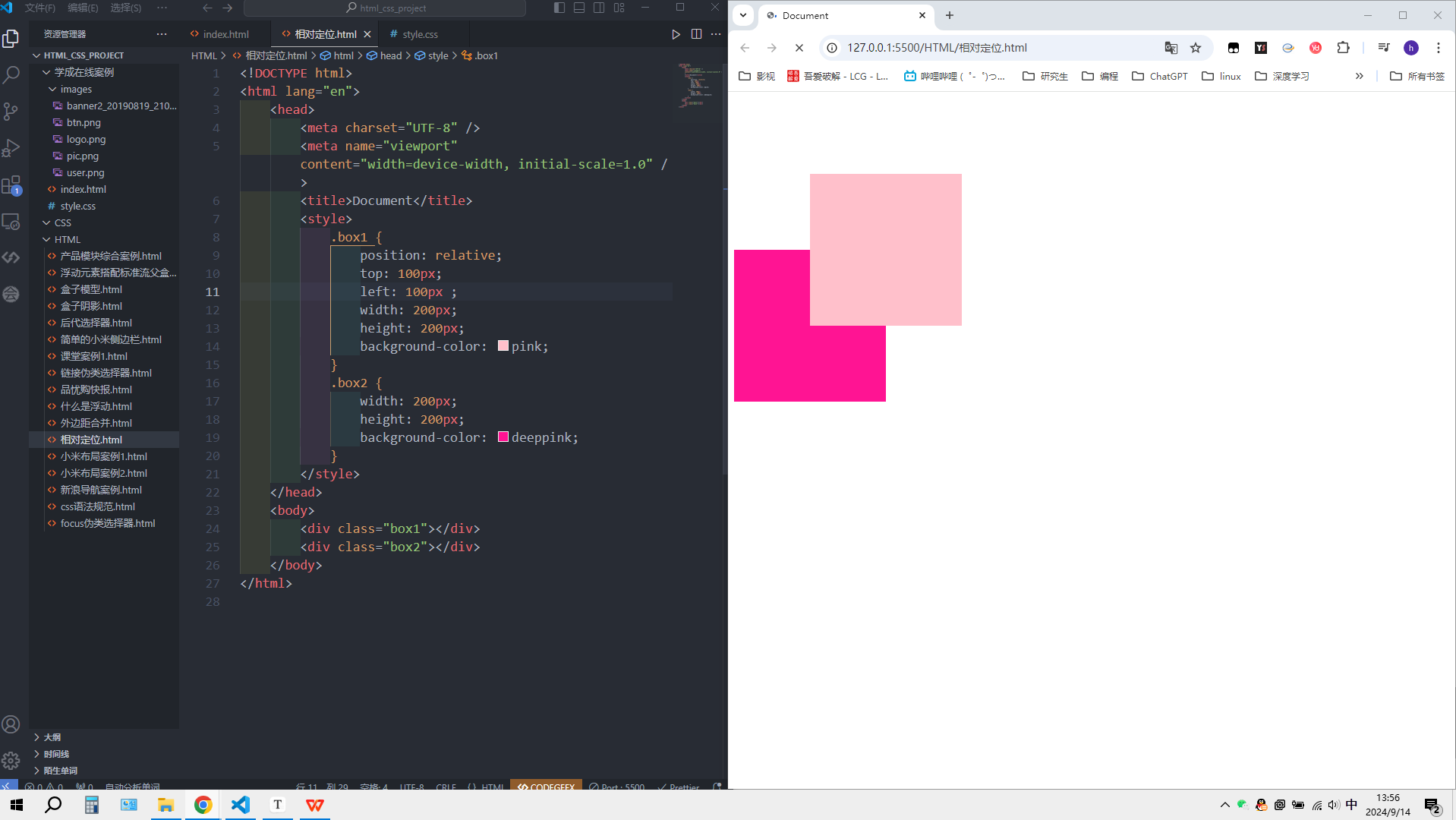Open the Extensions view
Image resolution: width=1456 pixels, height=820 pixels.
point(11,185)
